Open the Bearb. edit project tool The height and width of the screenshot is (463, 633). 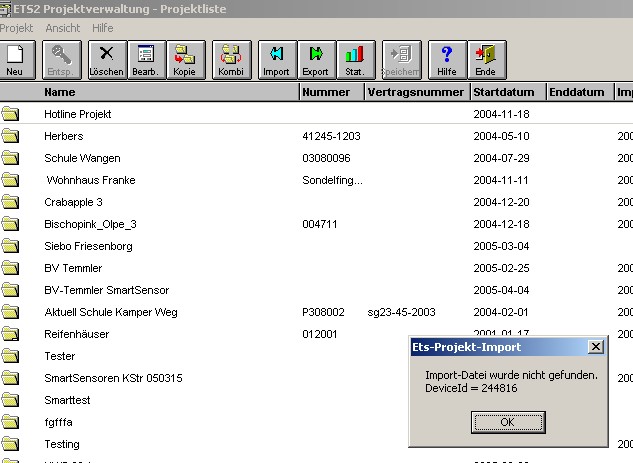(146, 59)
